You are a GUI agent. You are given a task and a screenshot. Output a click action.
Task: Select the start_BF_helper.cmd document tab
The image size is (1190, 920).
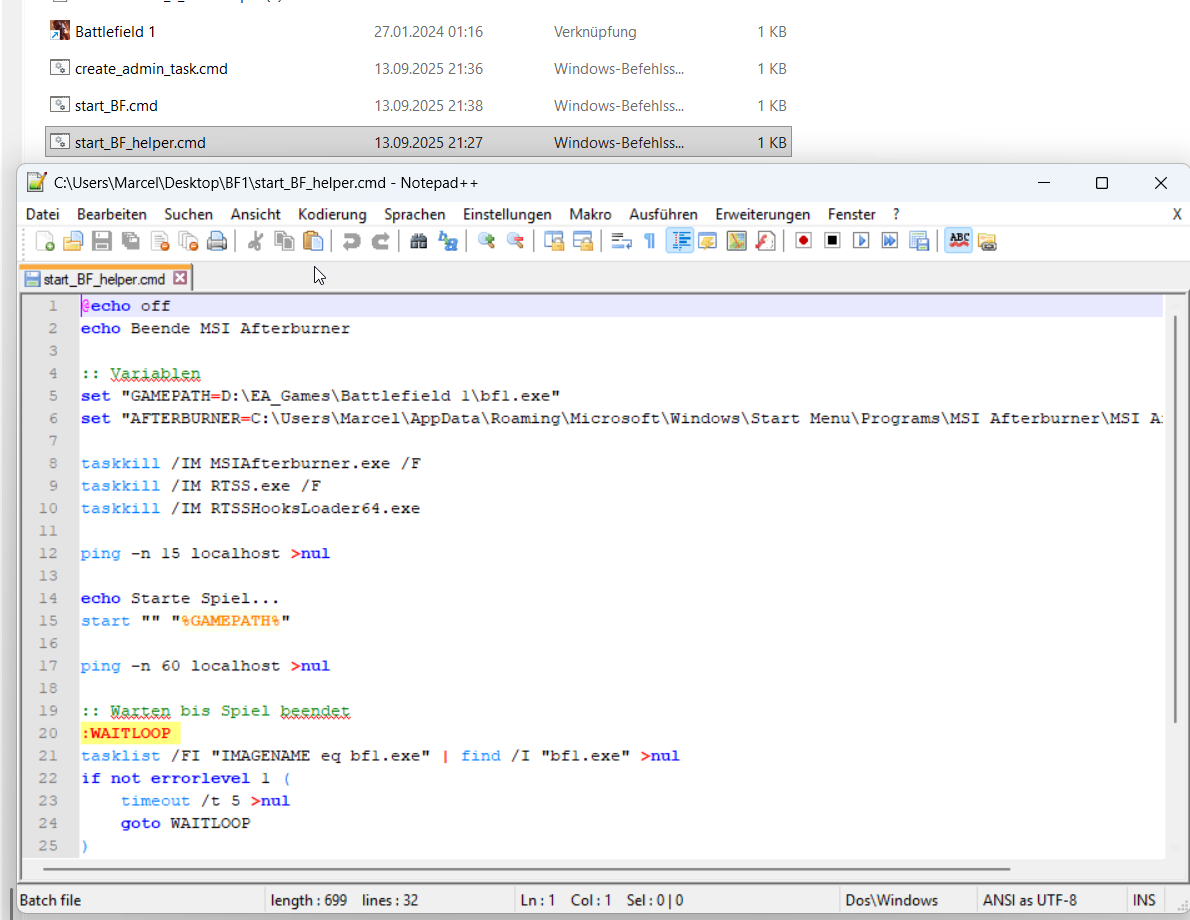105,279
